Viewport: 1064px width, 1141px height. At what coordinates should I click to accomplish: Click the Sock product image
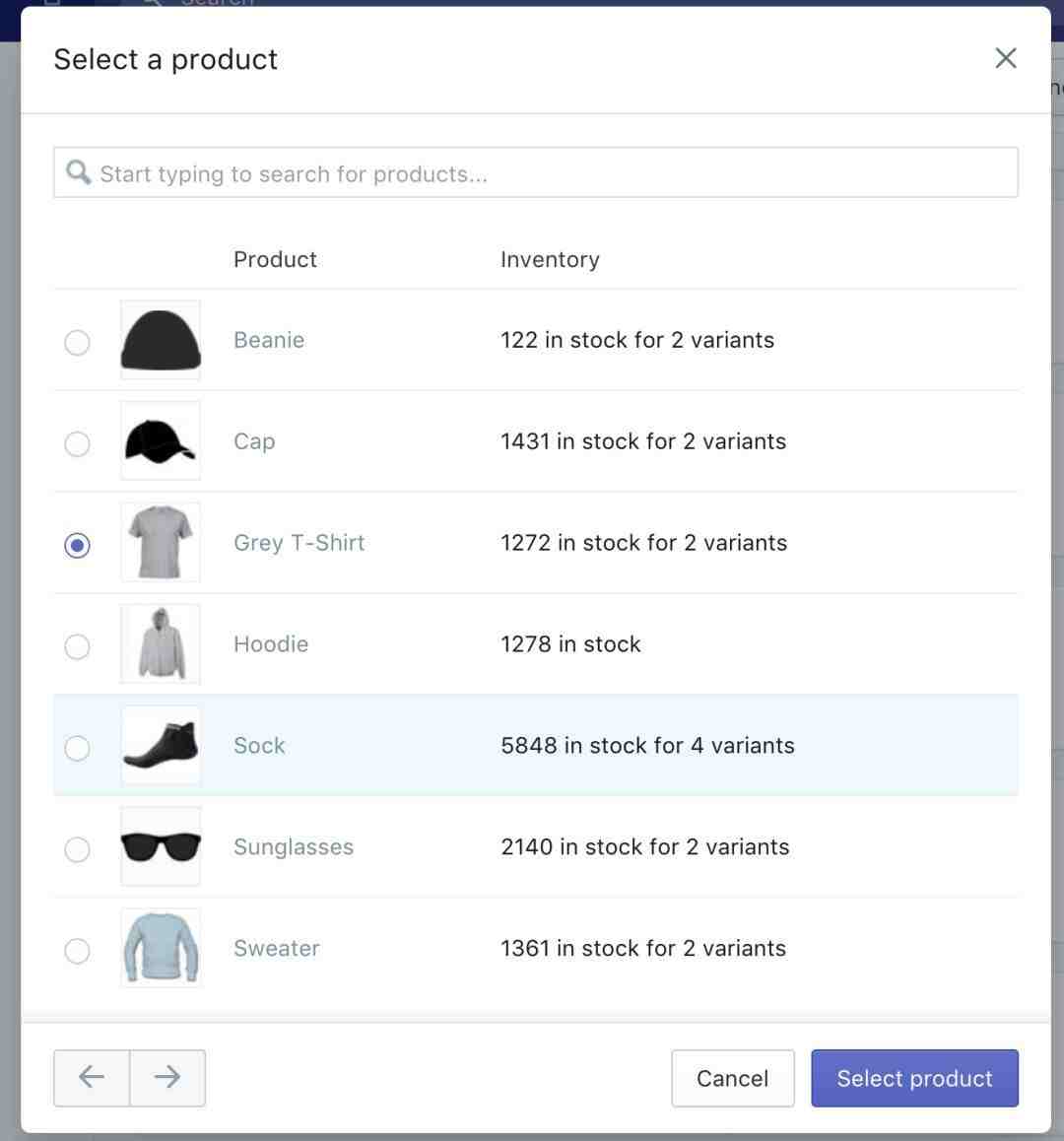pos(161,745)
